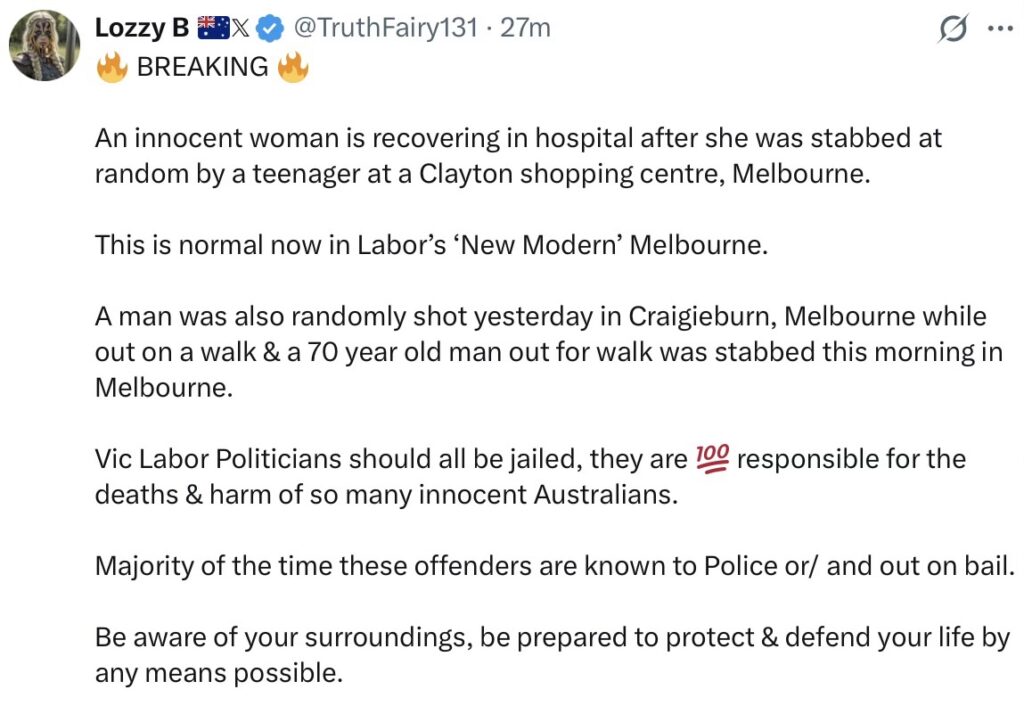Image resolution: width=1024 pixels, height=706 pixels.
Task: Open the @TruthFairy131 handle link
Action: pyautogui.click(x=384, y=29)
